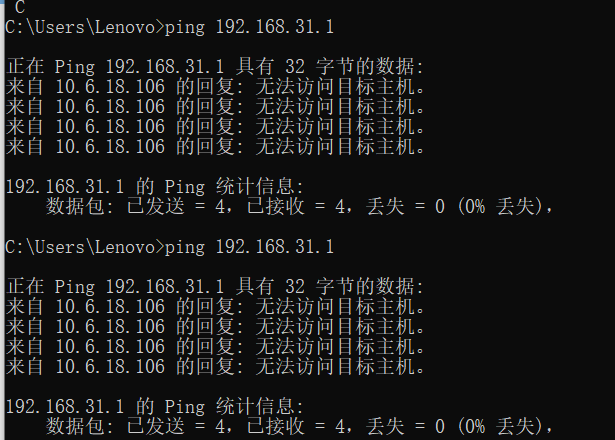The image size is (615, 440).
Task: Click the second reply line of second ping
Action: [x=215, y=327]
